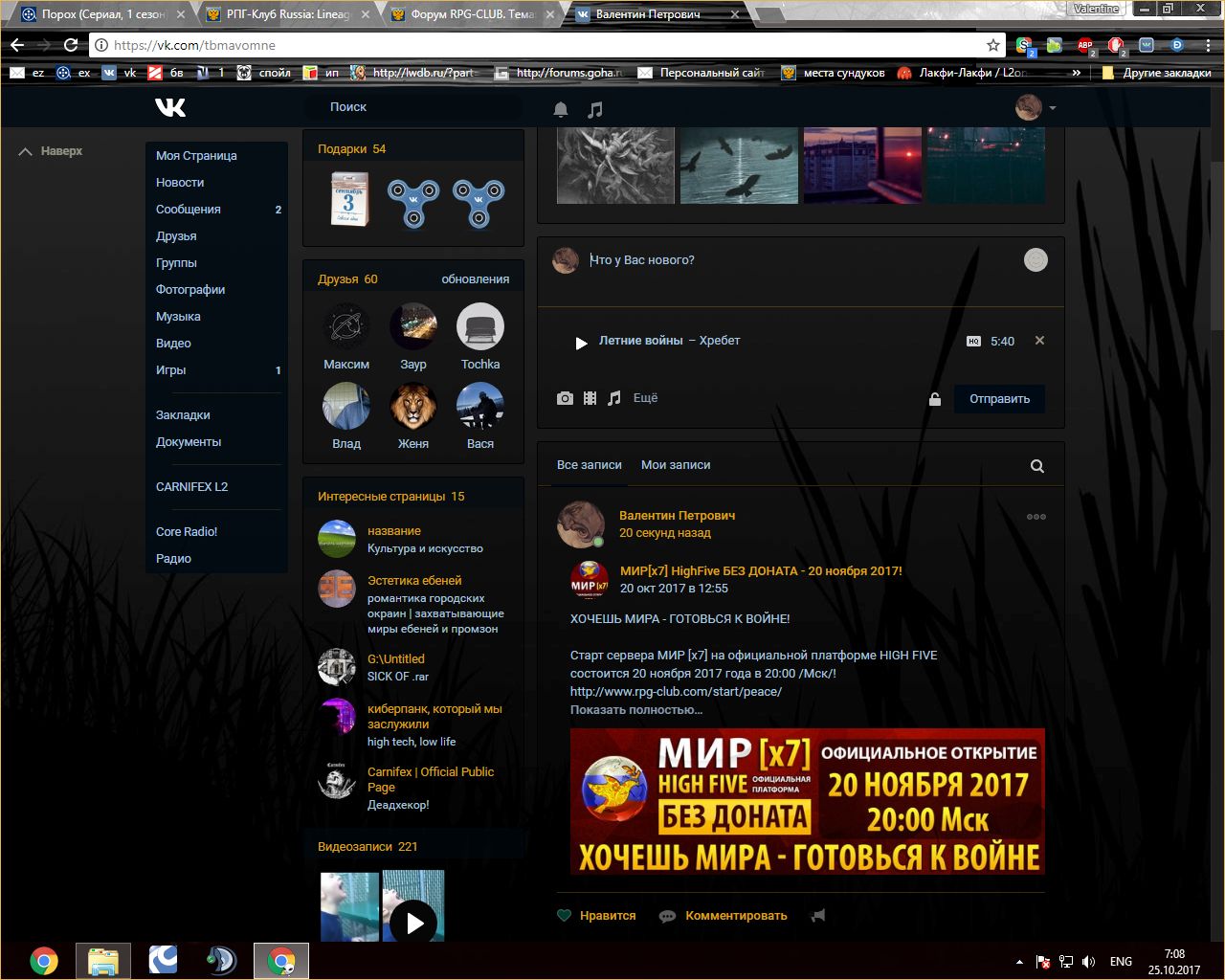Attach audio with the note icon
The height and width of the screenshot is (980, 1225).
614,398
